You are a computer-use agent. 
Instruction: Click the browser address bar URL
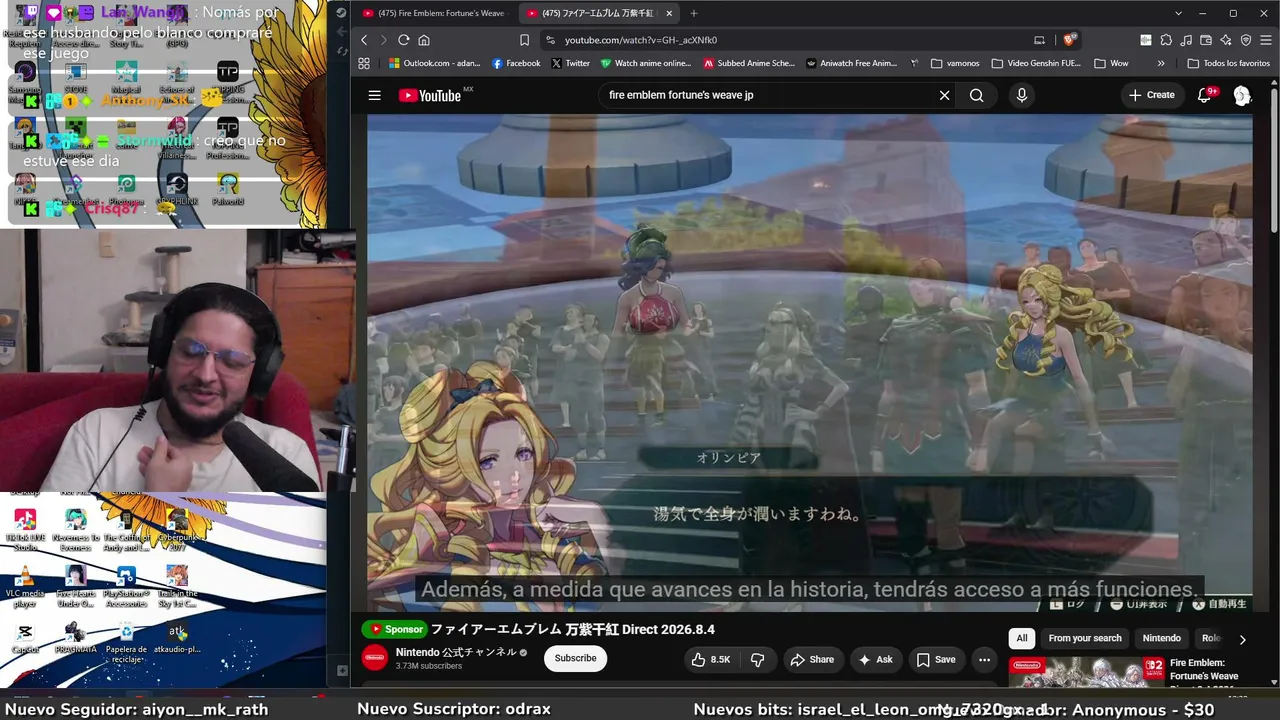tap(641, 40)
